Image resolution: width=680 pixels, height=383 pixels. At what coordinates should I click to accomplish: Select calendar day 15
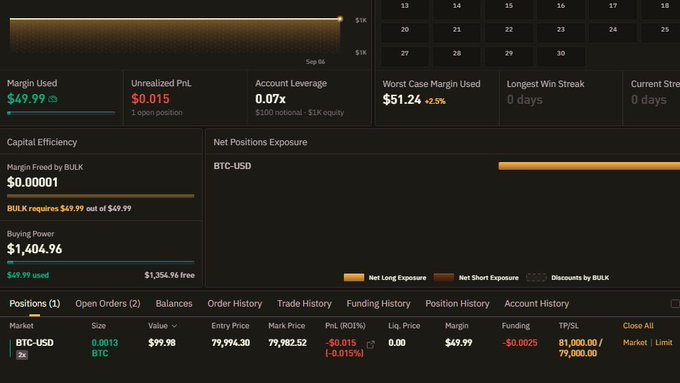(x=509, y=9)
